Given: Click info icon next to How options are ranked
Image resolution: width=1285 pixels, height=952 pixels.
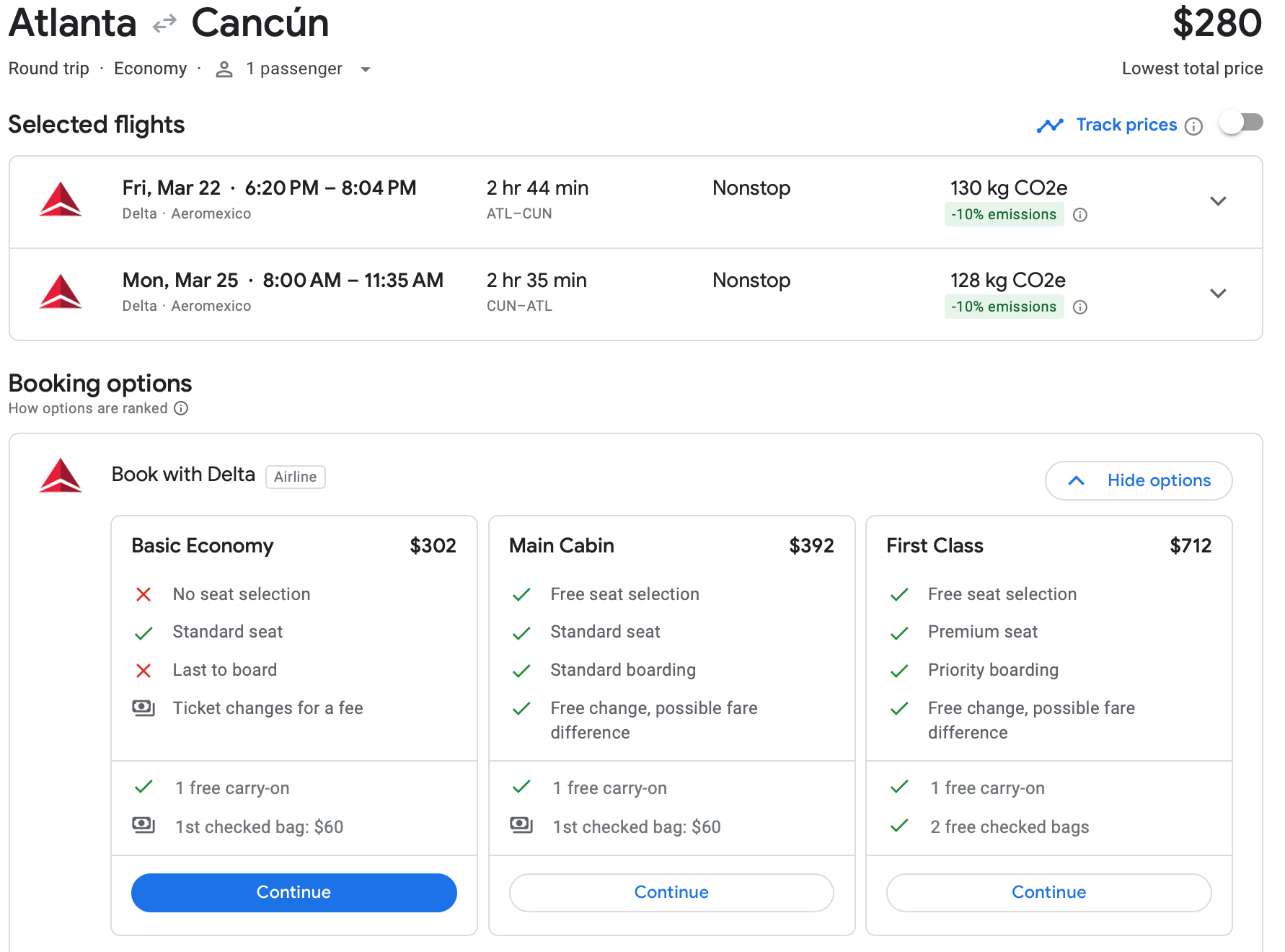Looking at the screenshot, I should 182,408.
